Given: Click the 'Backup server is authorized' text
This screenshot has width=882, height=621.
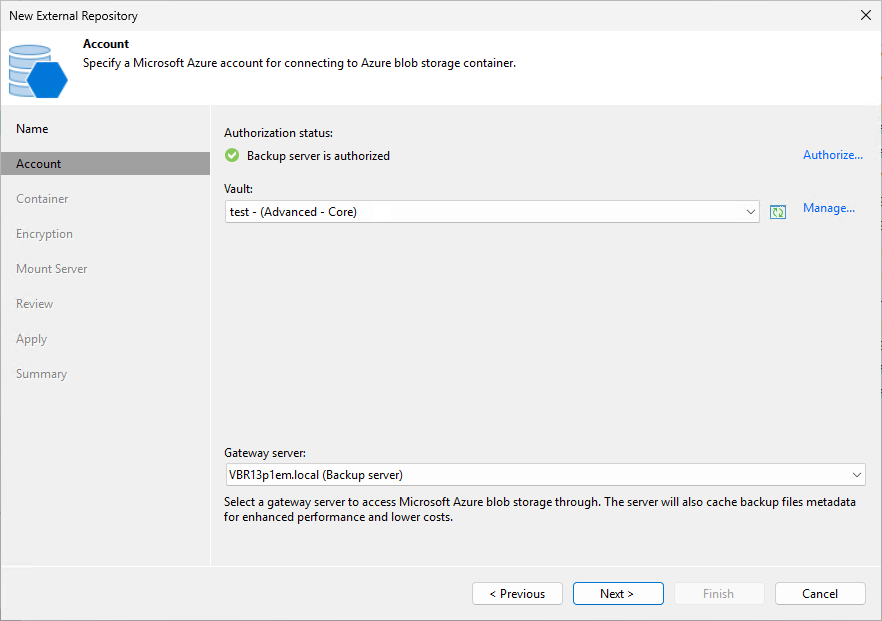Looking at the screenshot, I should [318, 156].
